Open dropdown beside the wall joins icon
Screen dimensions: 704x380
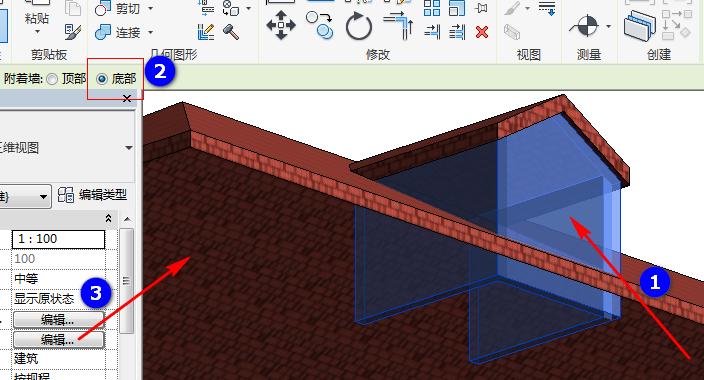point(248,9)
